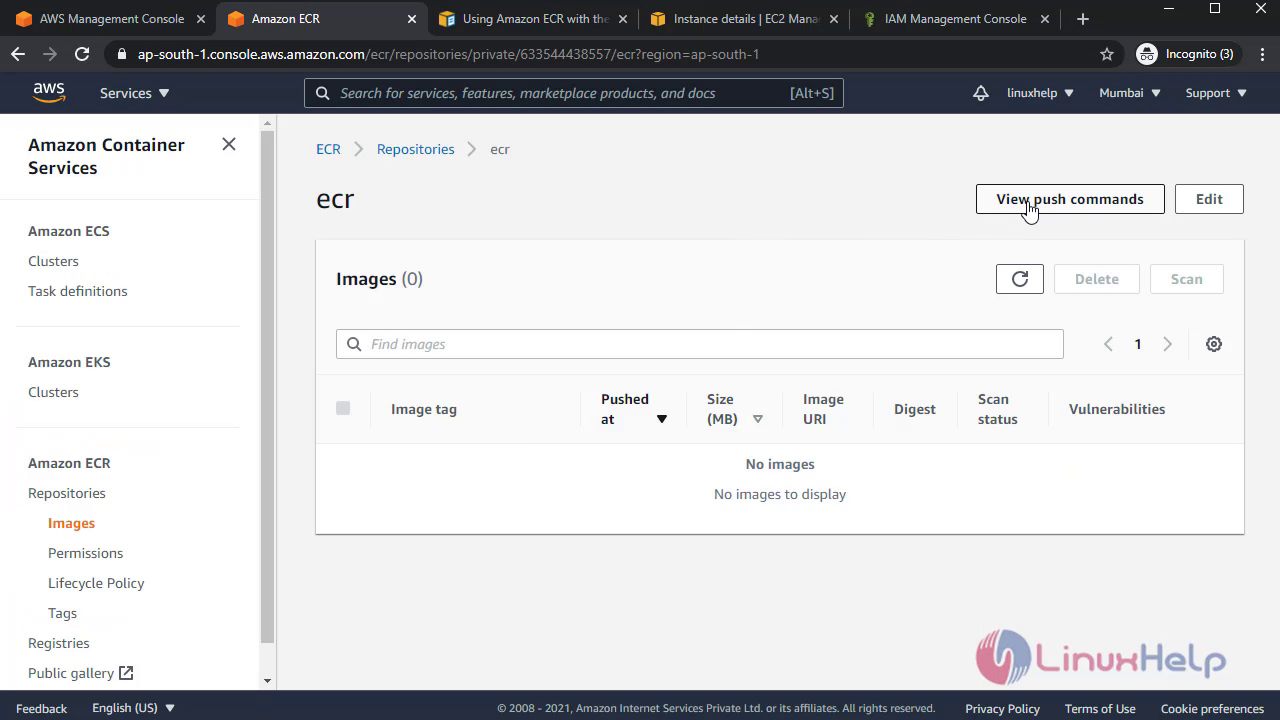Click the refresh images button
Viewport: 1280px width, 720px height.
(x=1020, y=279)
